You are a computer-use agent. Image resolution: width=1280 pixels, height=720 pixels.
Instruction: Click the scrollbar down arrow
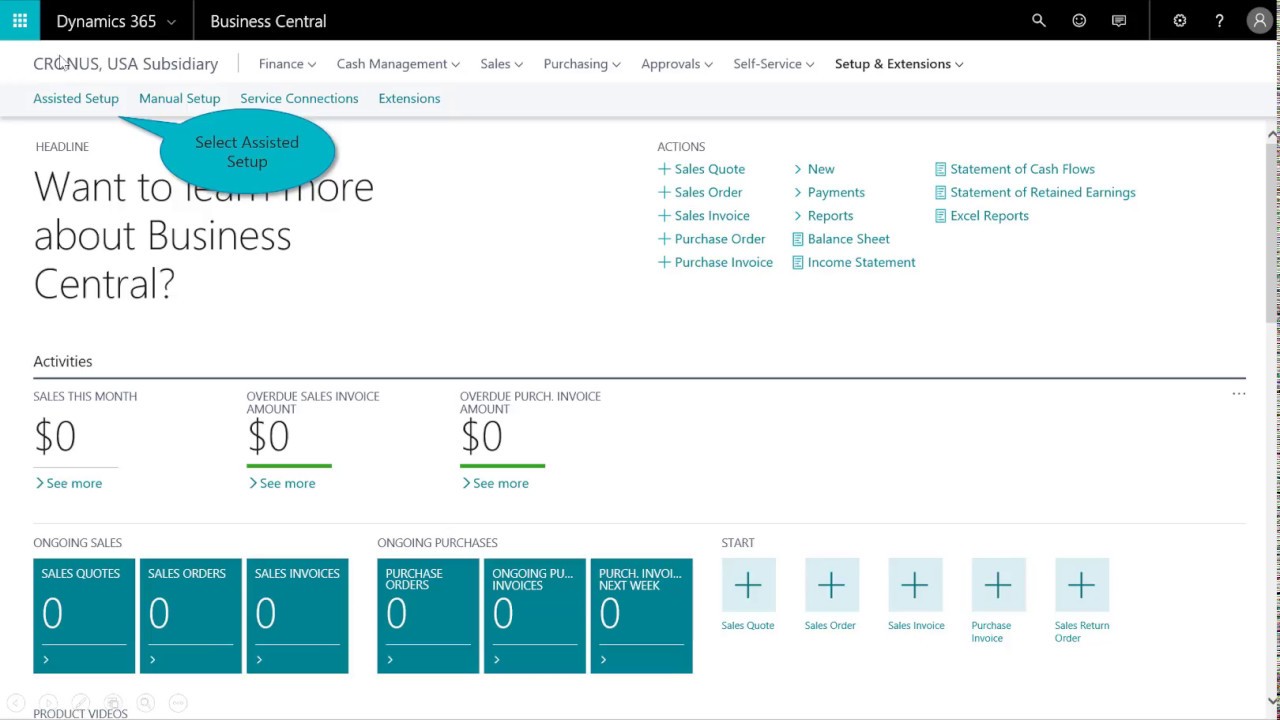click(1272, 701)
